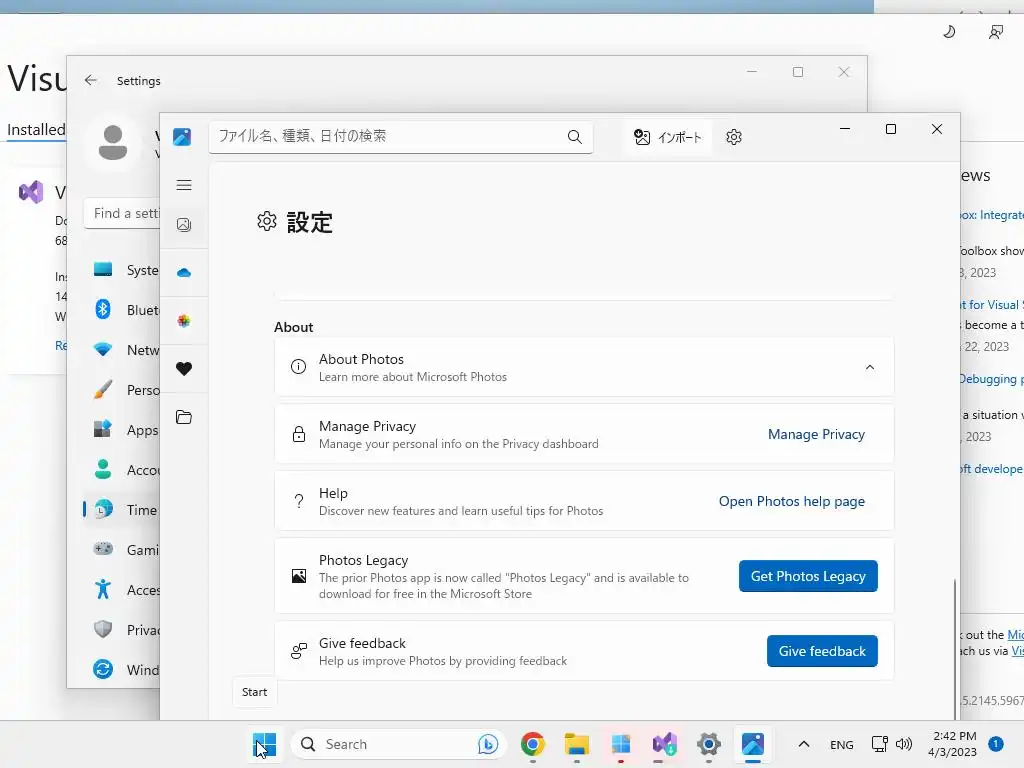Viewport: 1024px width, 768px height.
Task: Click the Windows Start button
Action: coord(265,744)
